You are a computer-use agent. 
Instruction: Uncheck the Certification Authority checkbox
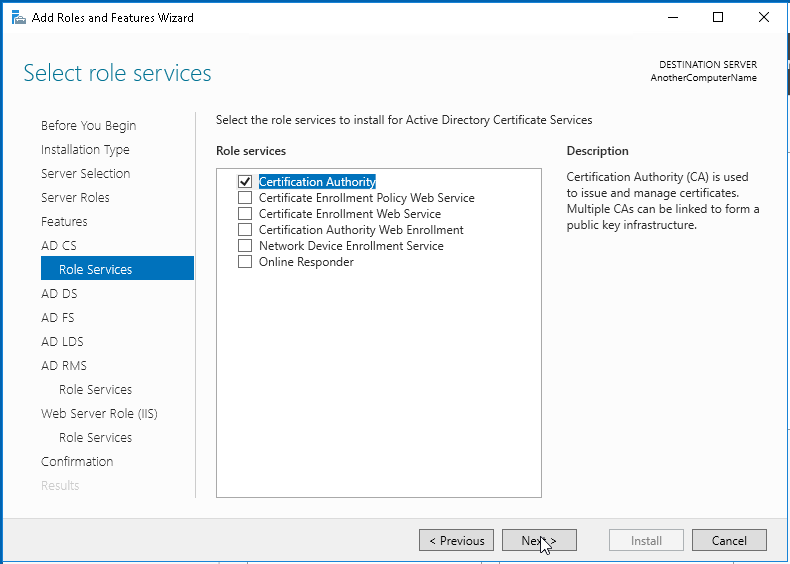point(245,181)
